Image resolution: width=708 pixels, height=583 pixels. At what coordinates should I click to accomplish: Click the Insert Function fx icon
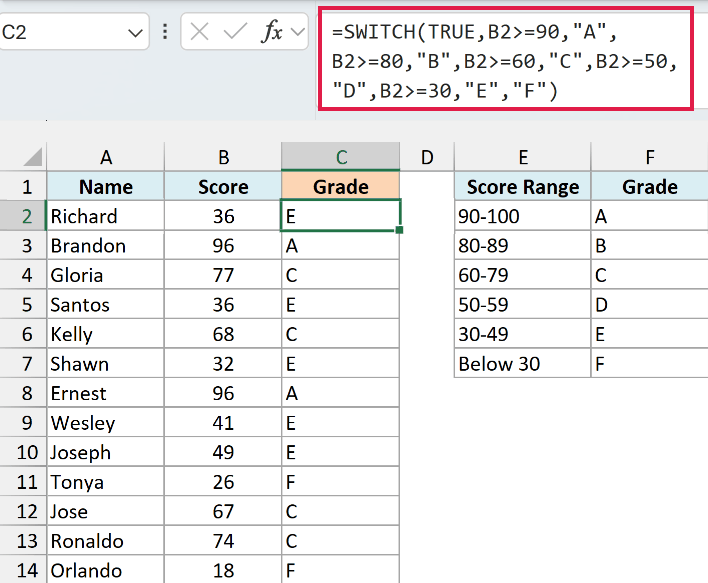point(272,32)
